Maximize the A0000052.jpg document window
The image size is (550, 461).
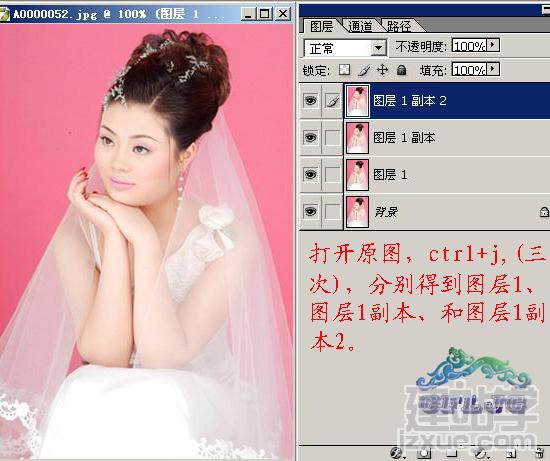pos(265,14)
